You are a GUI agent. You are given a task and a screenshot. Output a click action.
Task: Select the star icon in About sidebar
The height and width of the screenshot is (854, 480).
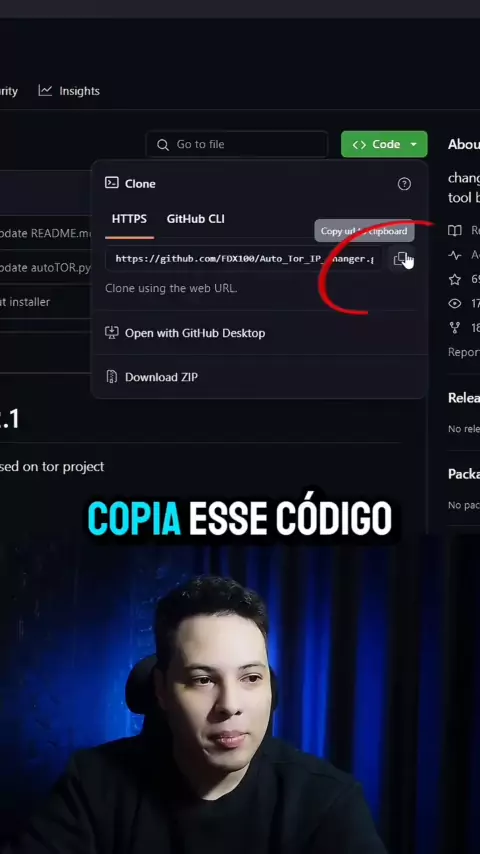pos(455,279)
